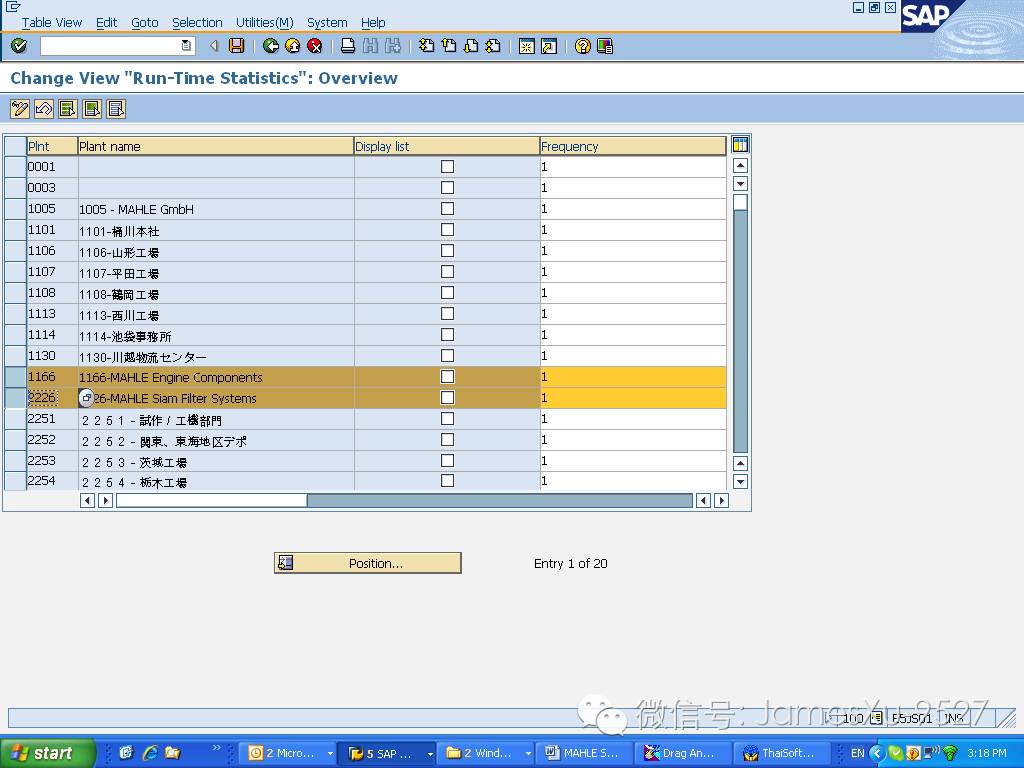Click the horizontal column scrollbar track

point(500,500)
